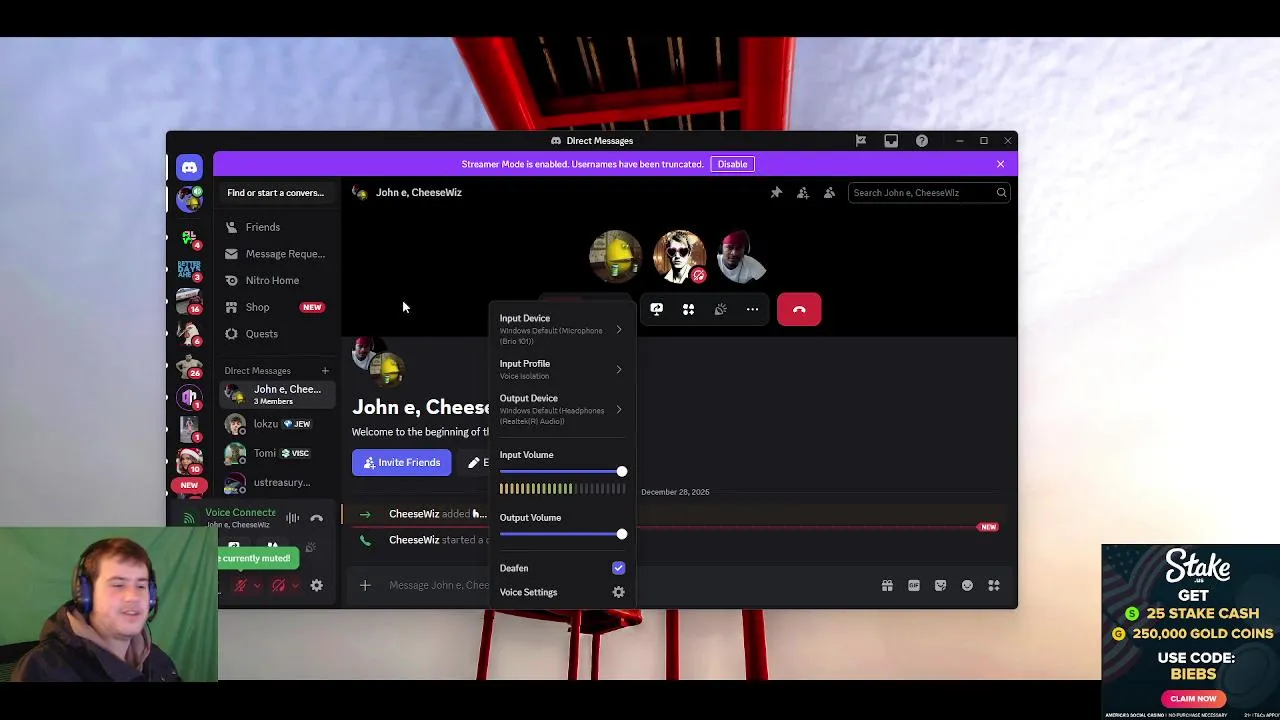This screenshot has width=1280, height=720.
Task: Click Find or start a conversation box
Action: (x=276, y=193)
